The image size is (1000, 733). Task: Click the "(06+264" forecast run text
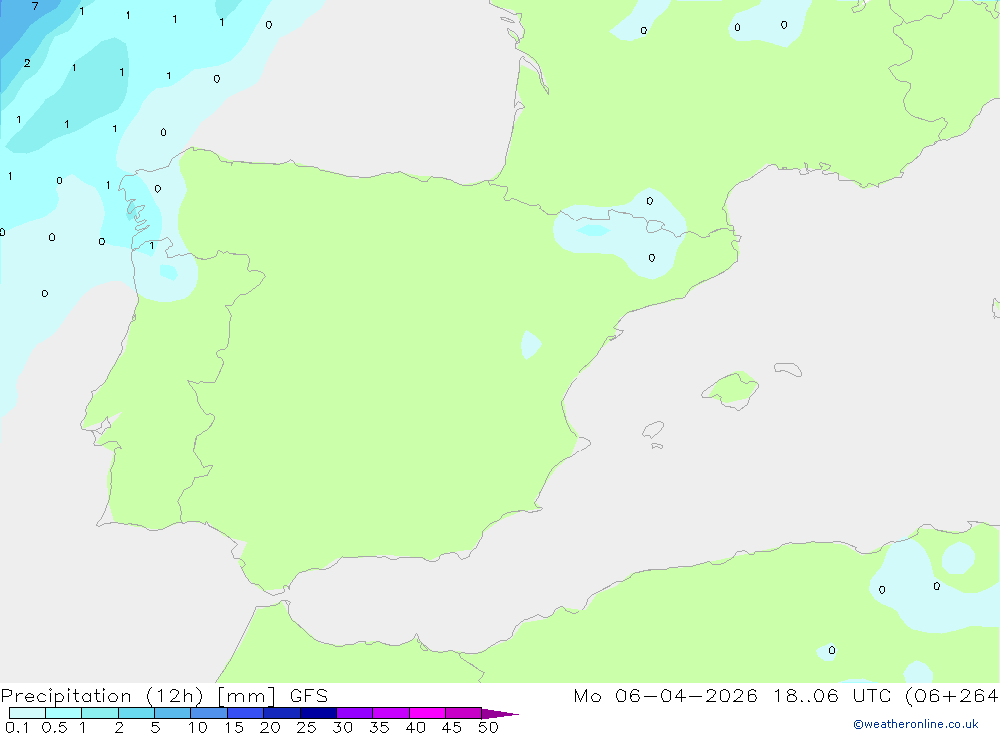[952, 696]
